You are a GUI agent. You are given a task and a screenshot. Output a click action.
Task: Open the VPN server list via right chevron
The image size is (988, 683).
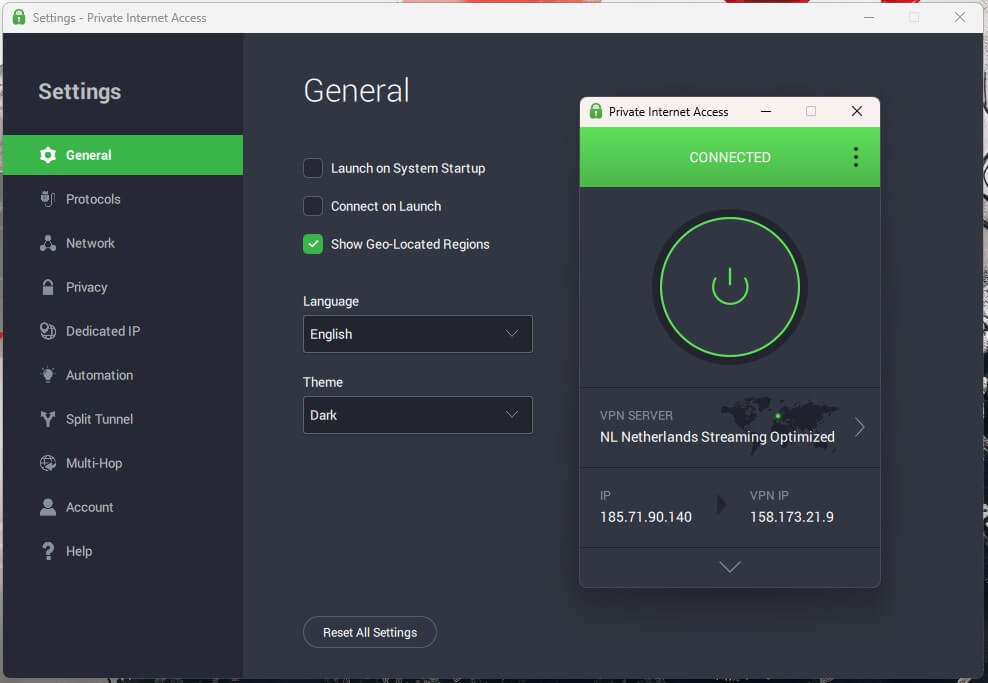click(x=859, y=427)
